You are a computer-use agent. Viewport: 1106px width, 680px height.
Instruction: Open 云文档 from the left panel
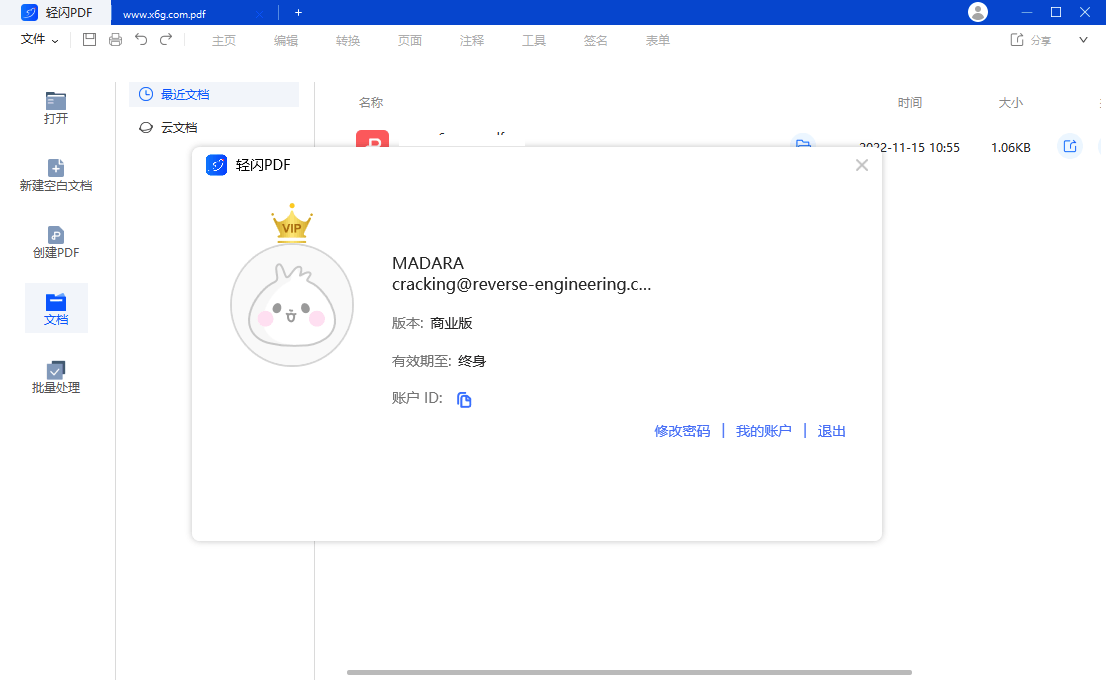[x=178, y=127]
